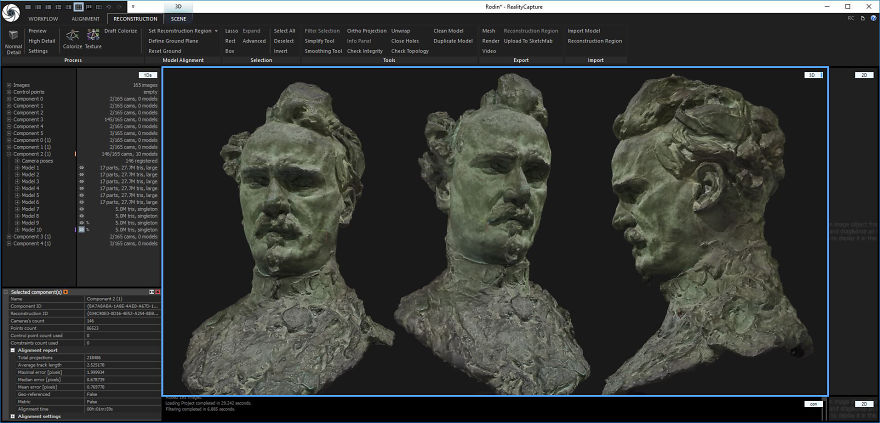Click the Simplify Tool button
Viewport: 880px width, 423px height.
(x=320, y=41)
